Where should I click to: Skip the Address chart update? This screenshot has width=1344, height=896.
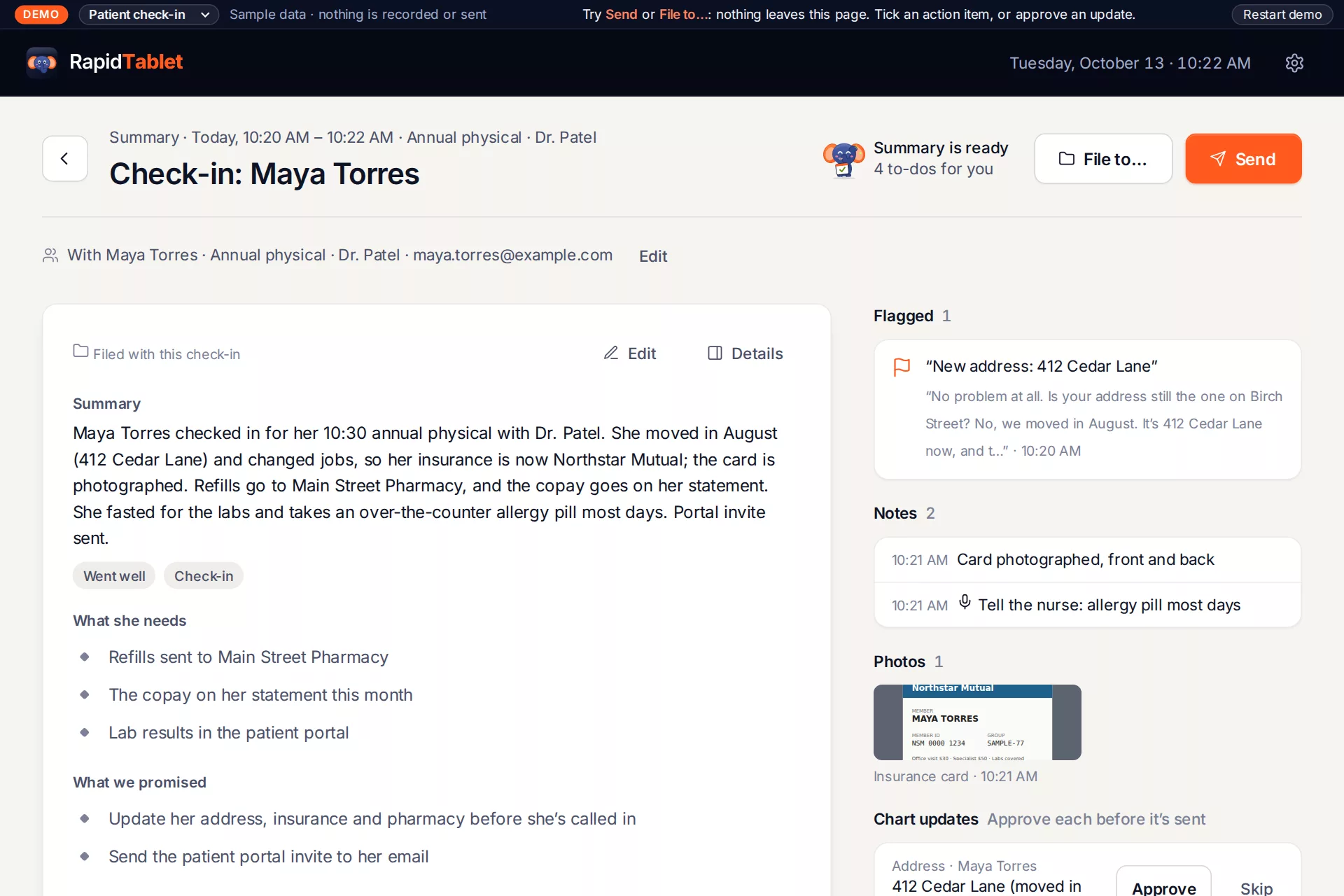click(x=1256, y=888)
